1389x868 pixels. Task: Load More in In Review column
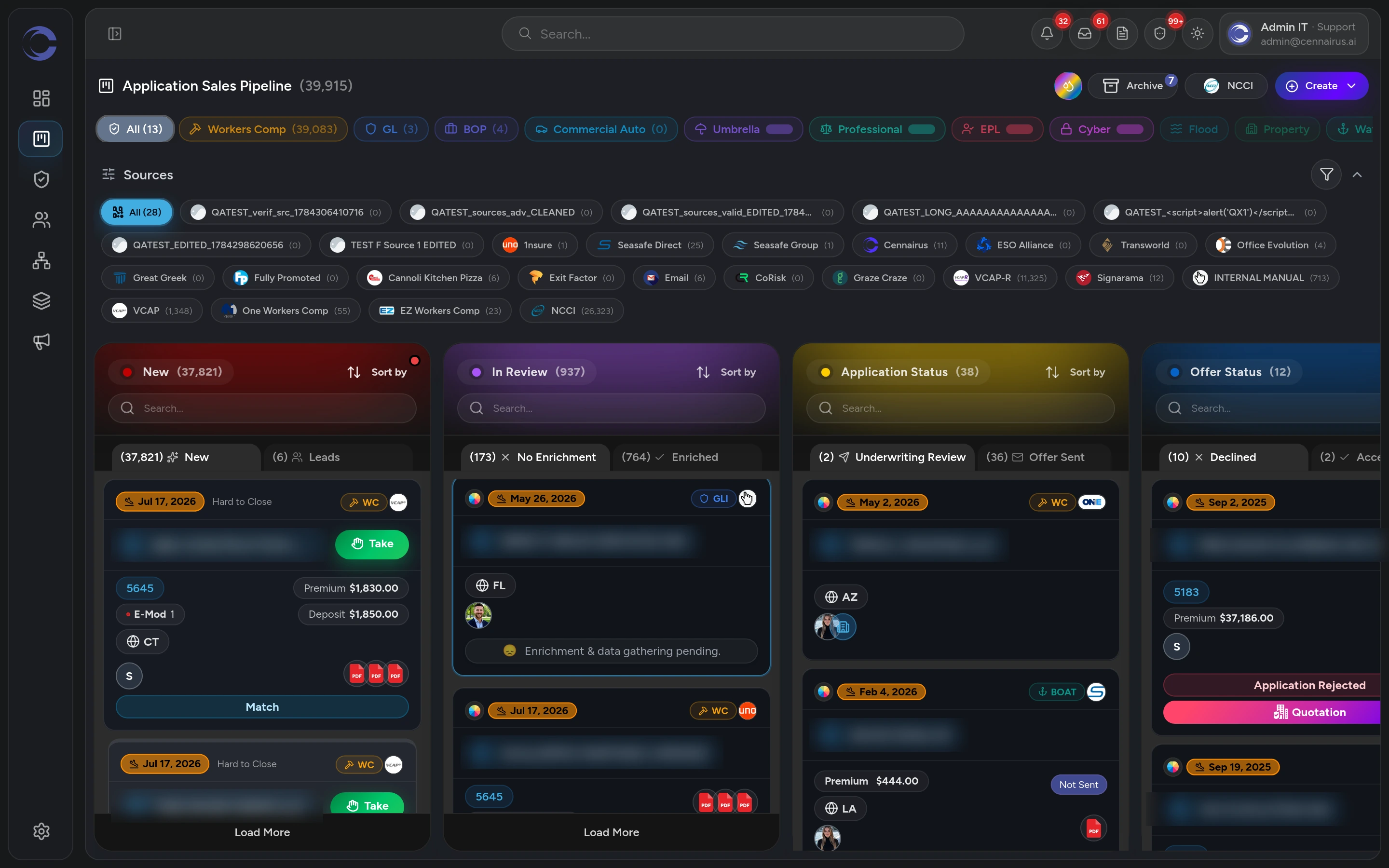point(611,832)
